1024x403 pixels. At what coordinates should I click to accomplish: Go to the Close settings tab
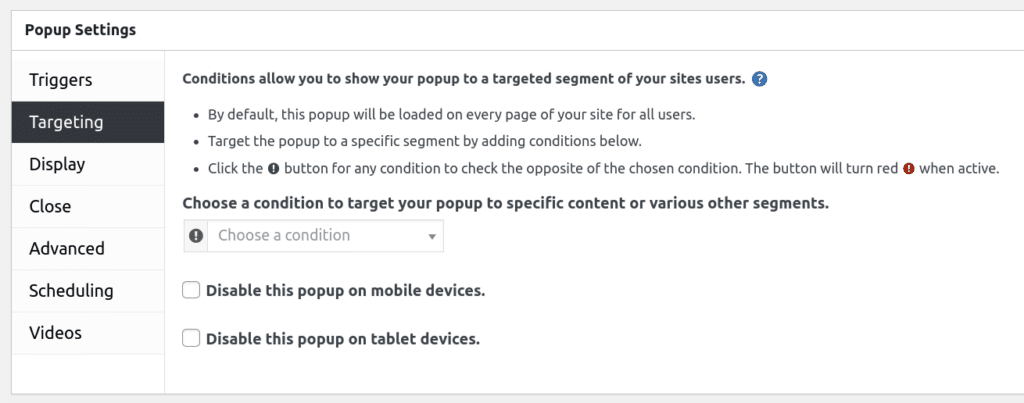click(88, 206)
